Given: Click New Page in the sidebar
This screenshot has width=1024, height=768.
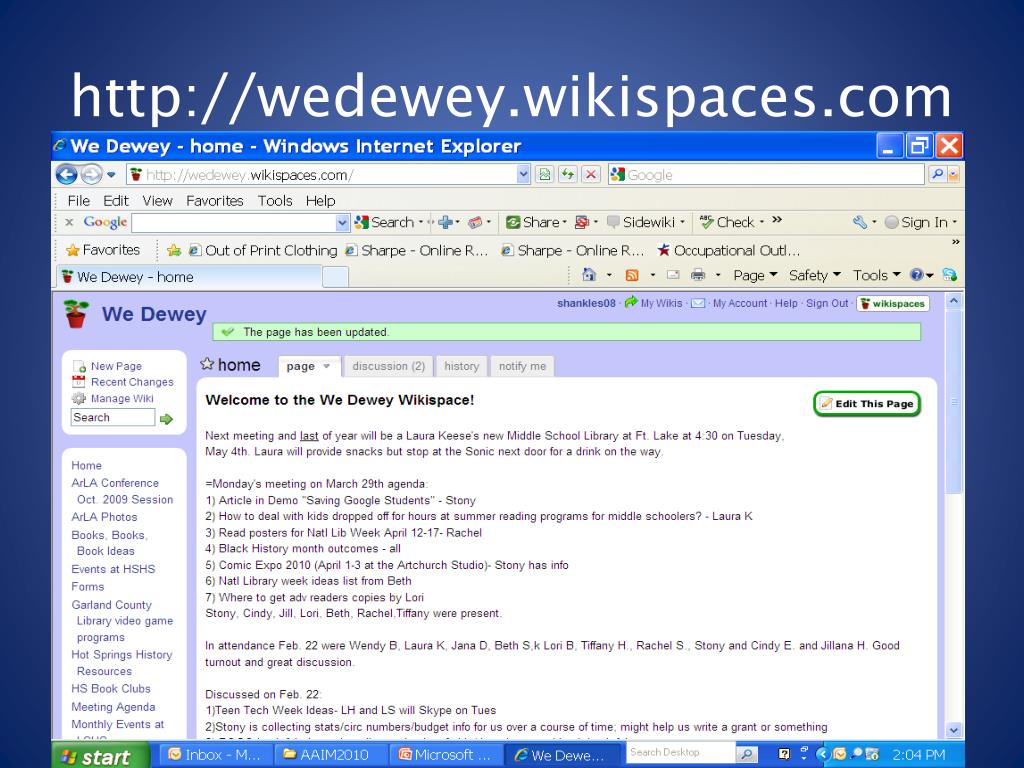Looking at the screenshot, I should coord(116,366).
